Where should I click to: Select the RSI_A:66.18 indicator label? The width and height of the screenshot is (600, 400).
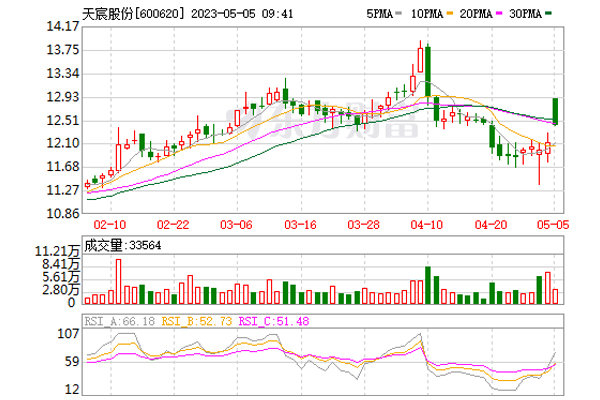point(117,321)
